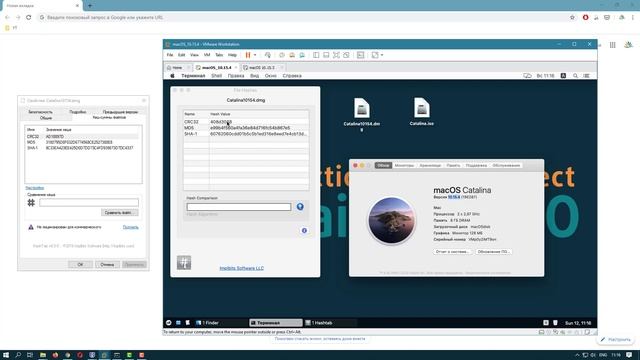Toggle the VMware sidebar library view icon
640x360 pixels.
(x=316, y=55)
